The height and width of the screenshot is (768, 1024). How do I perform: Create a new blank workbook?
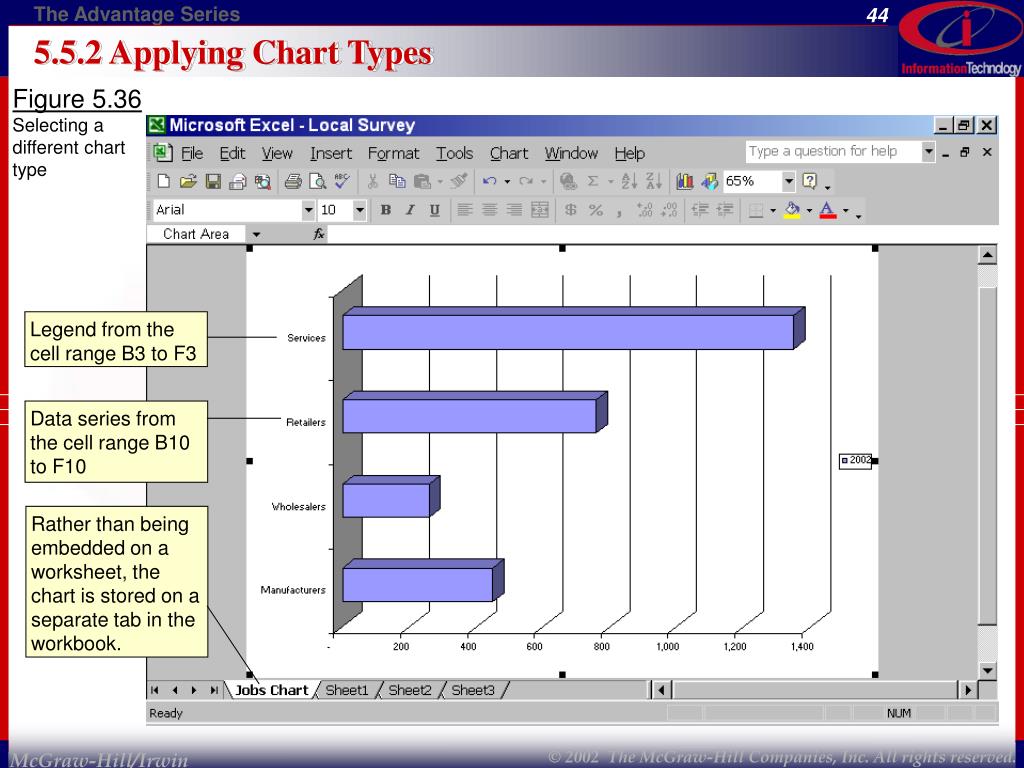(x=163, y=182)
